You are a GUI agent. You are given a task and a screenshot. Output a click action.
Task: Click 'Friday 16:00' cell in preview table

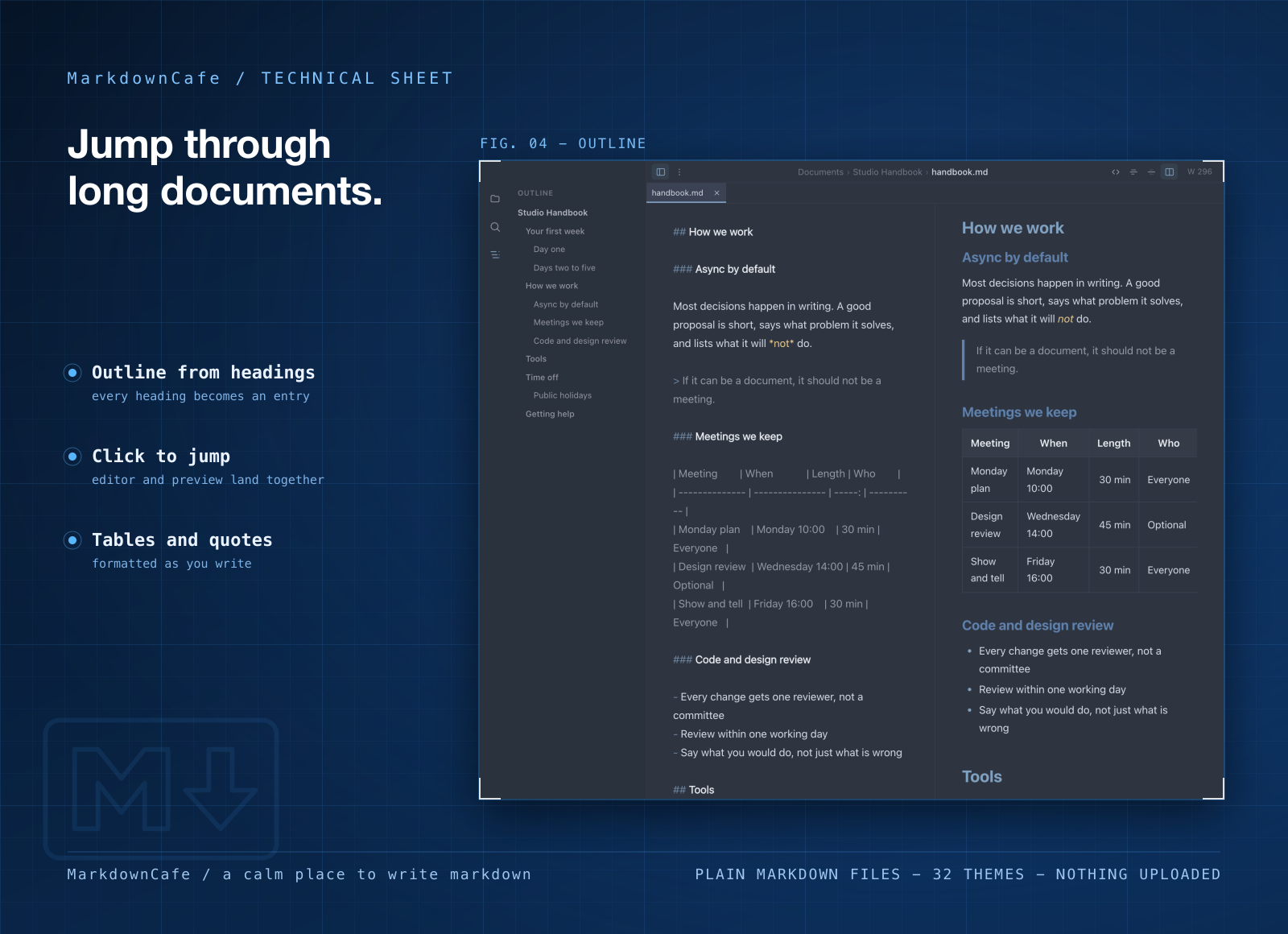pos(1054,570)
